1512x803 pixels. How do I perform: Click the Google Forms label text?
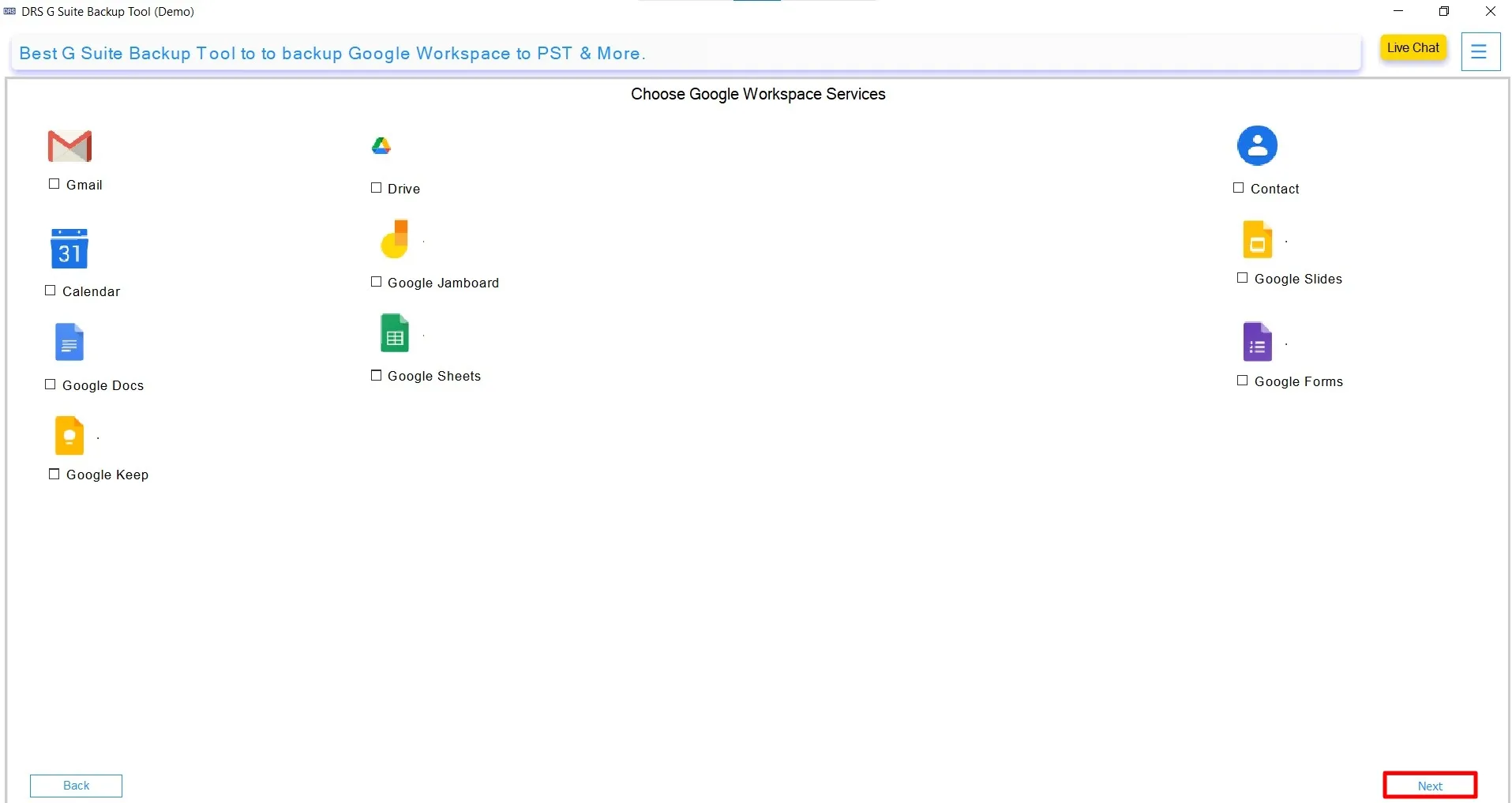tap(1299, 381)
